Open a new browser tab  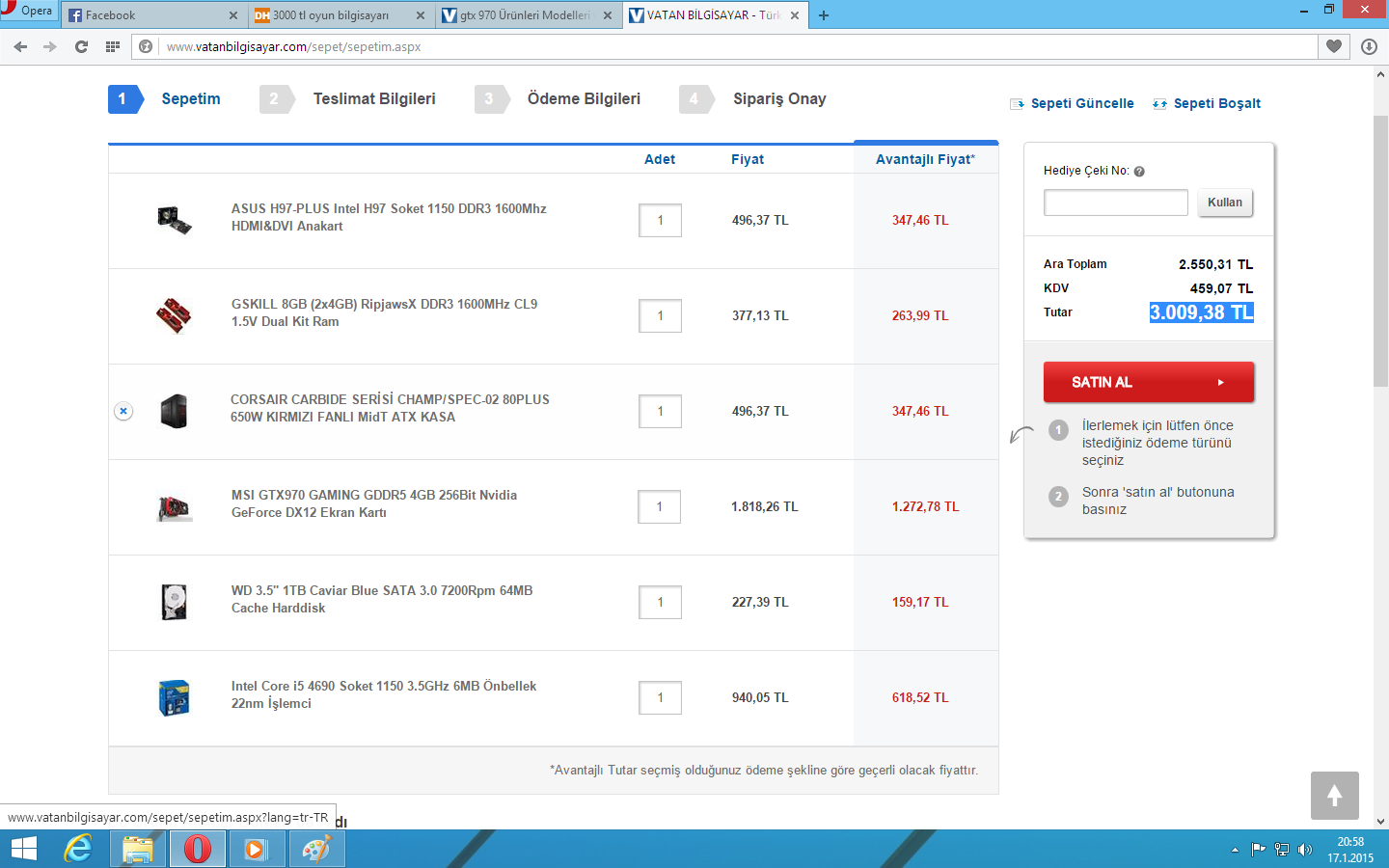coord(824,15)
